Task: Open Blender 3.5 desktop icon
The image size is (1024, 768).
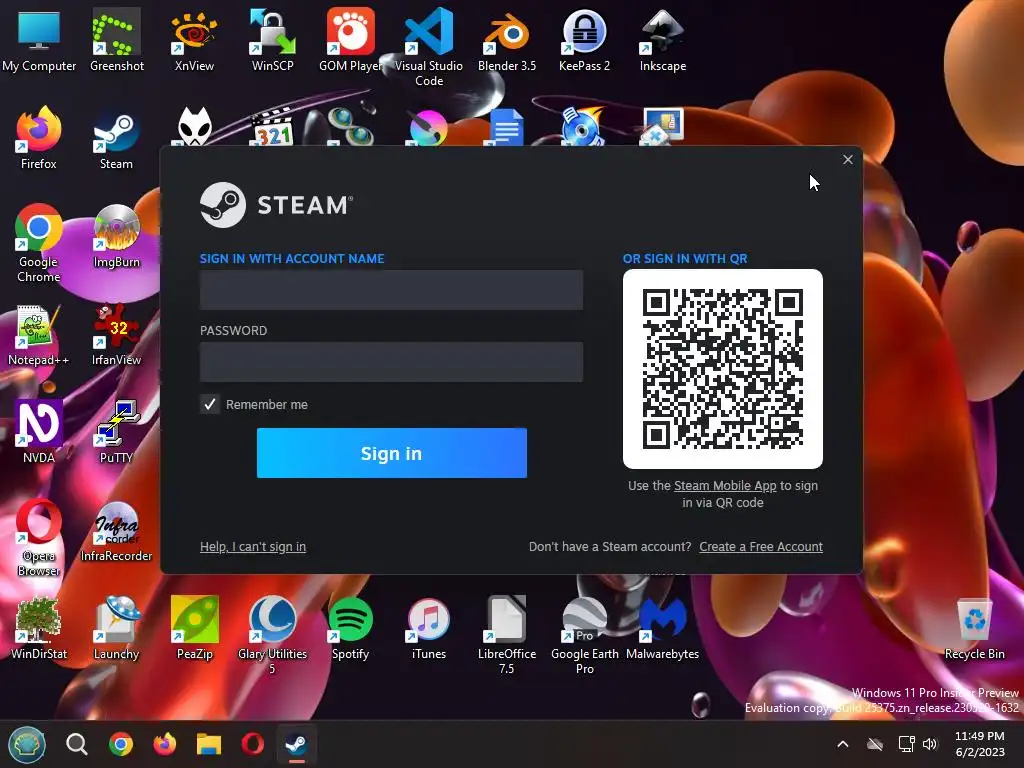Action: [507, 39]
